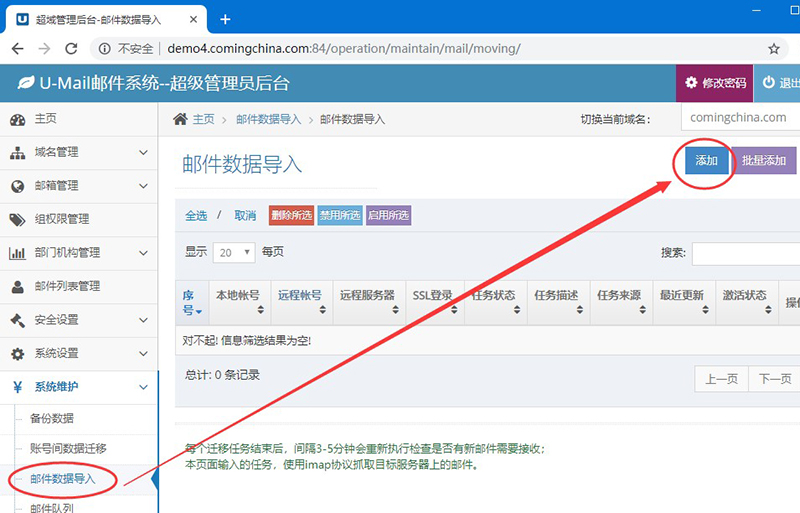Select 账号间数据迁移 in sidebar submenu
The height and width of the screenshot is (513, 800).
pos(68,448)
